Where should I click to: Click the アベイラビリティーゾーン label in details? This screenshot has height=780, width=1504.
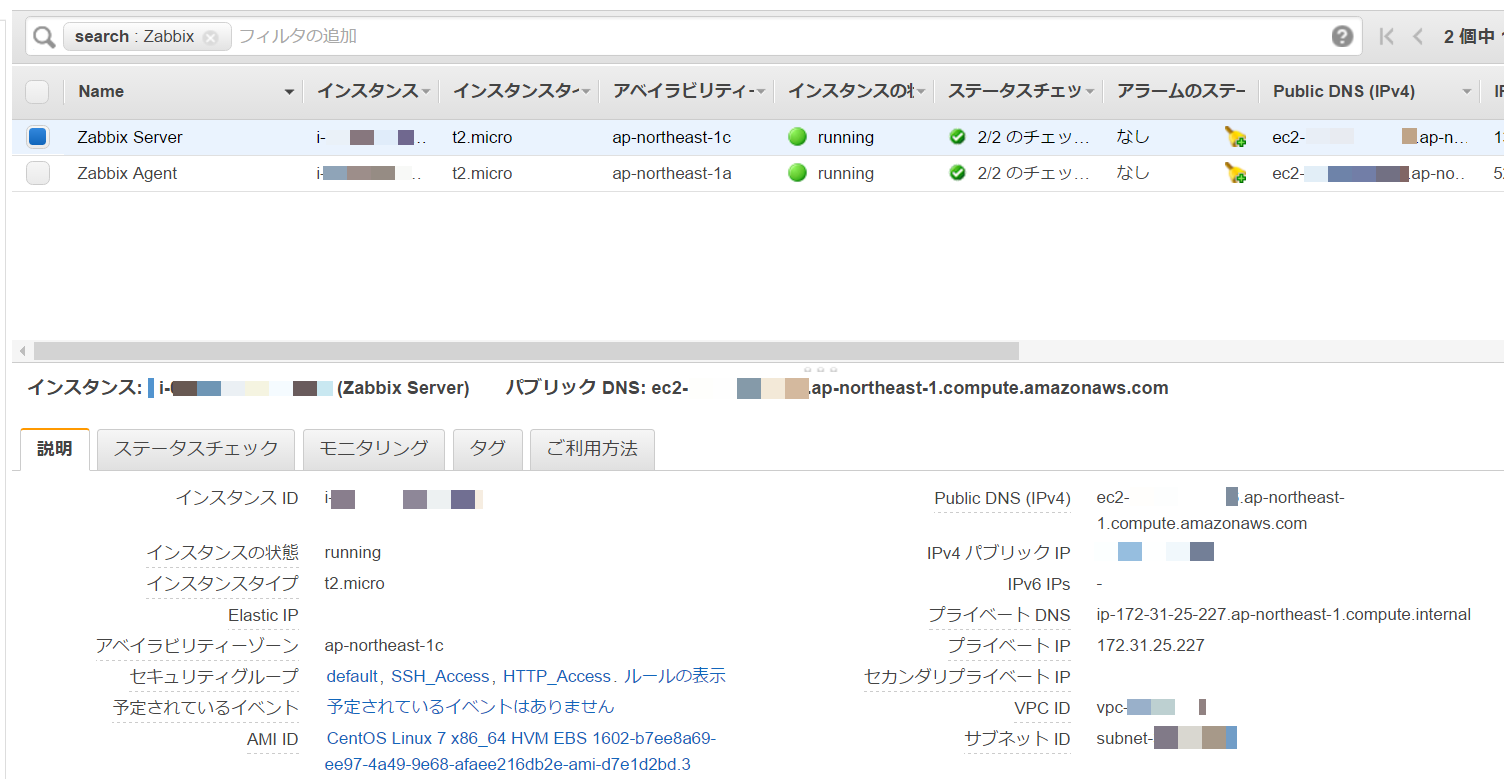tap(197, 646)
